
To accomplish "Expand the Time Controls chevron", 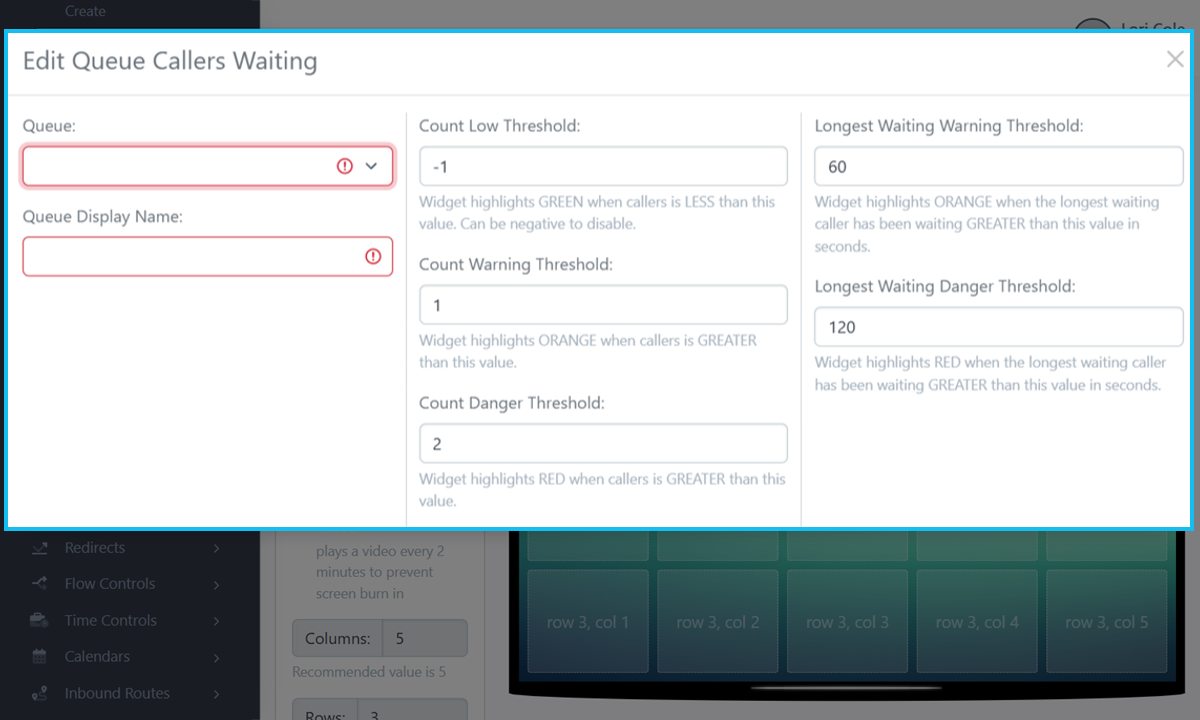I will pos(217,621).
